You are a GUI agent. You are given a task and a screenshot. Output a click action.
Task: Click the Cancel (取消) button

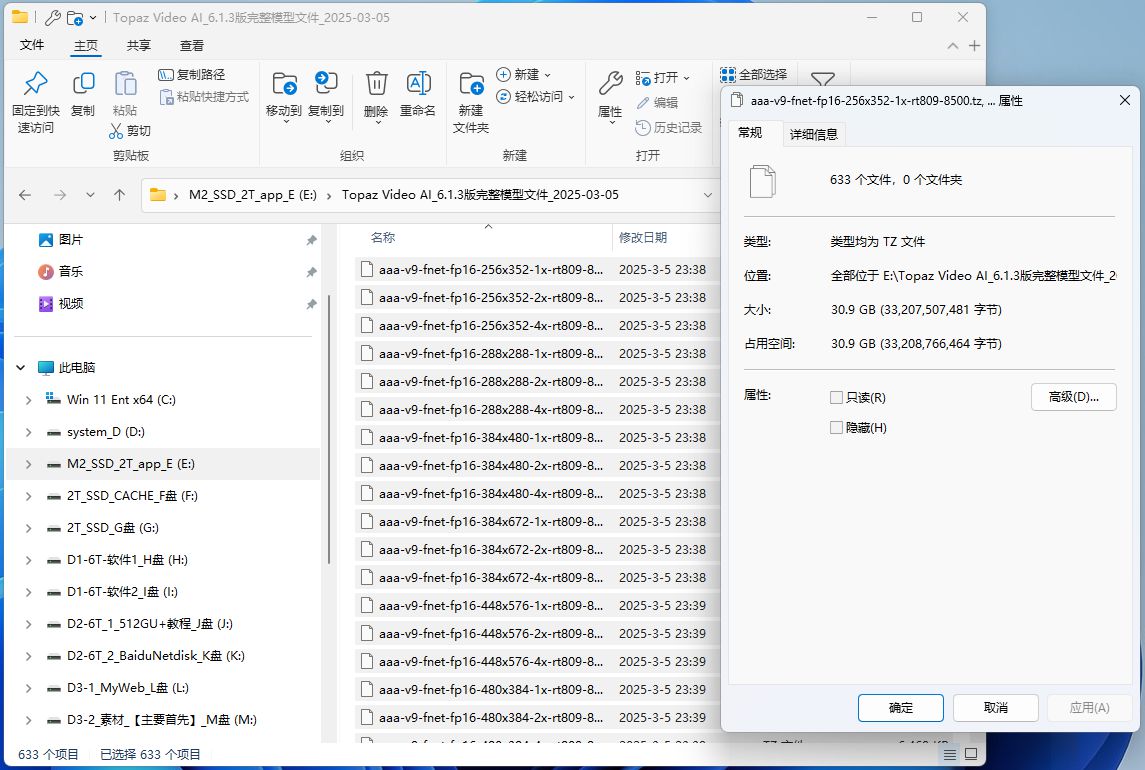[995, 707]
